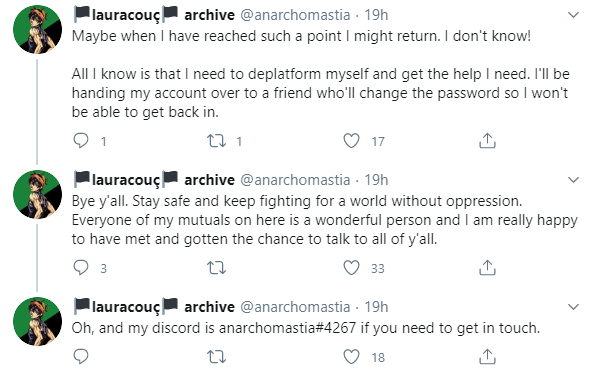Click the display name on 'Bye y'all' tweet
Viewport: 595px width, 376px height.
click(x=154, y=179)
